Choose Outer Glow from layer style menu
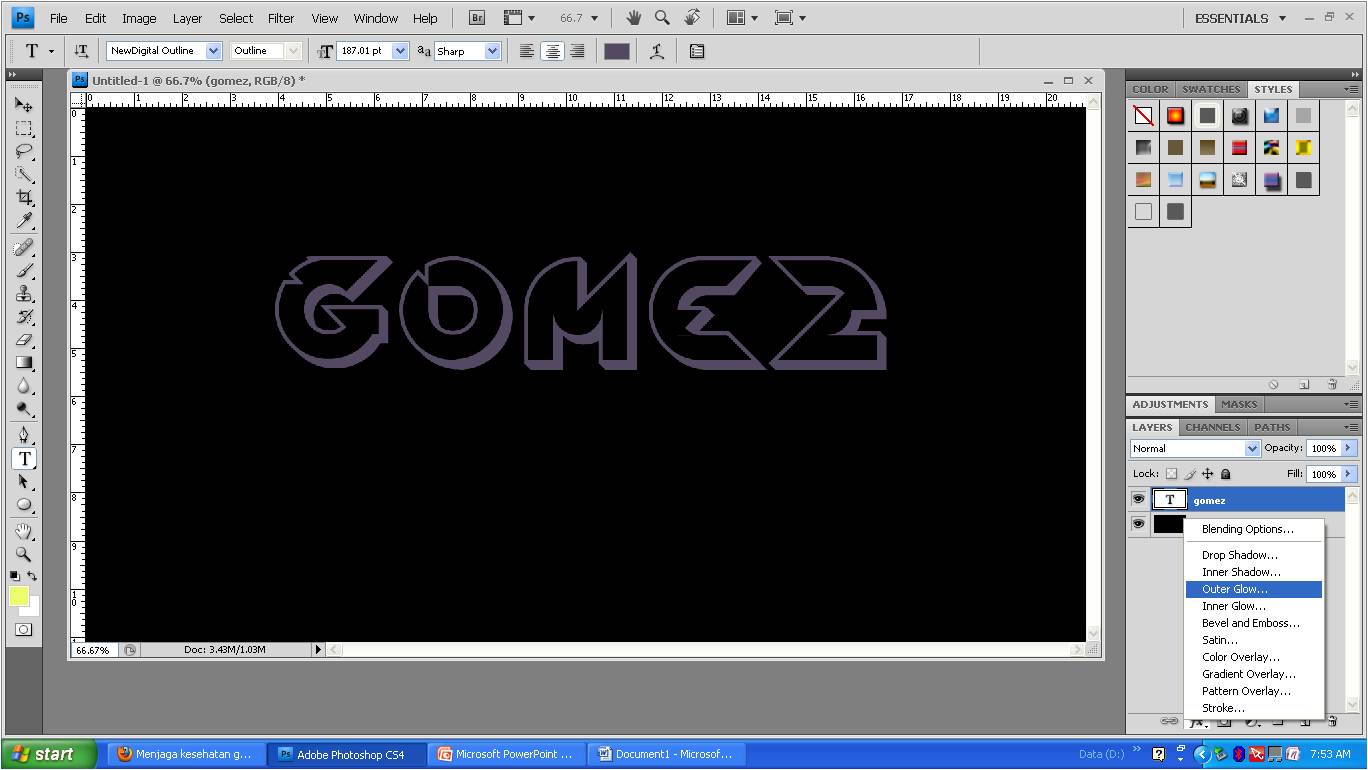Viewport: 1368px width, 770px height. (x=1254, y=589)
